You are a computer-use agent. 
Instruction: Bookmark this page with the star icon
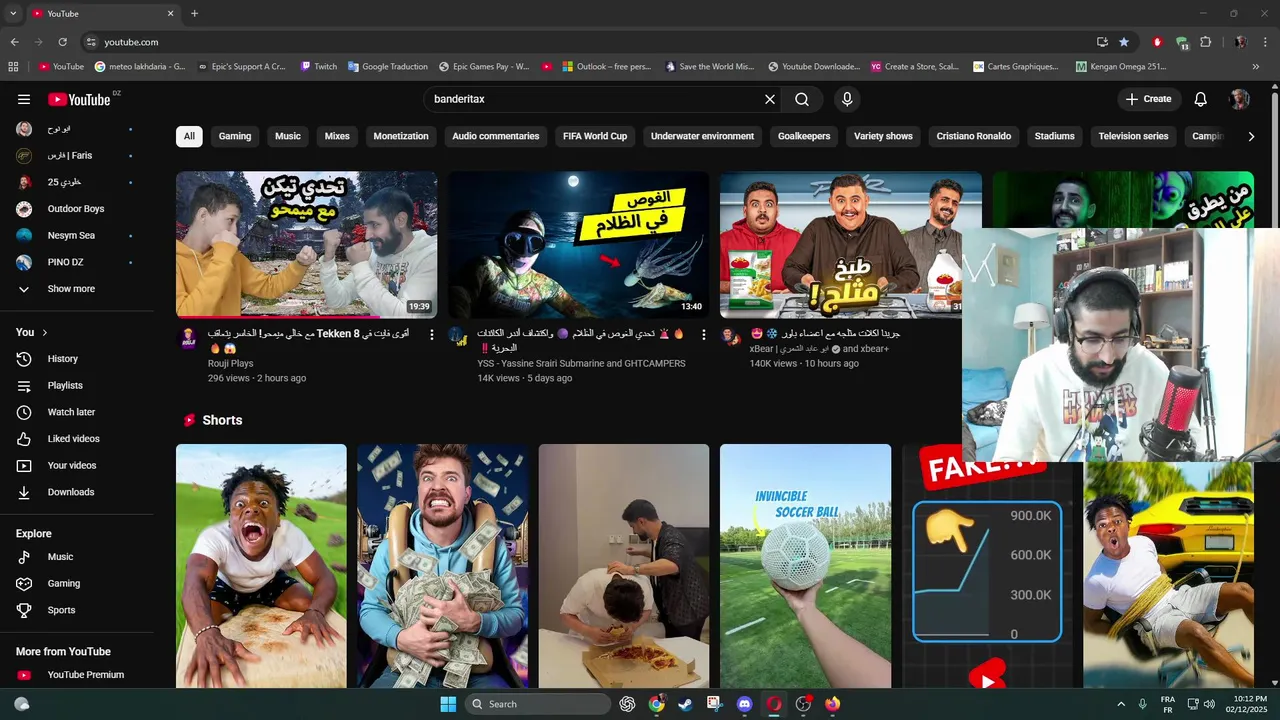(1124, 42)
